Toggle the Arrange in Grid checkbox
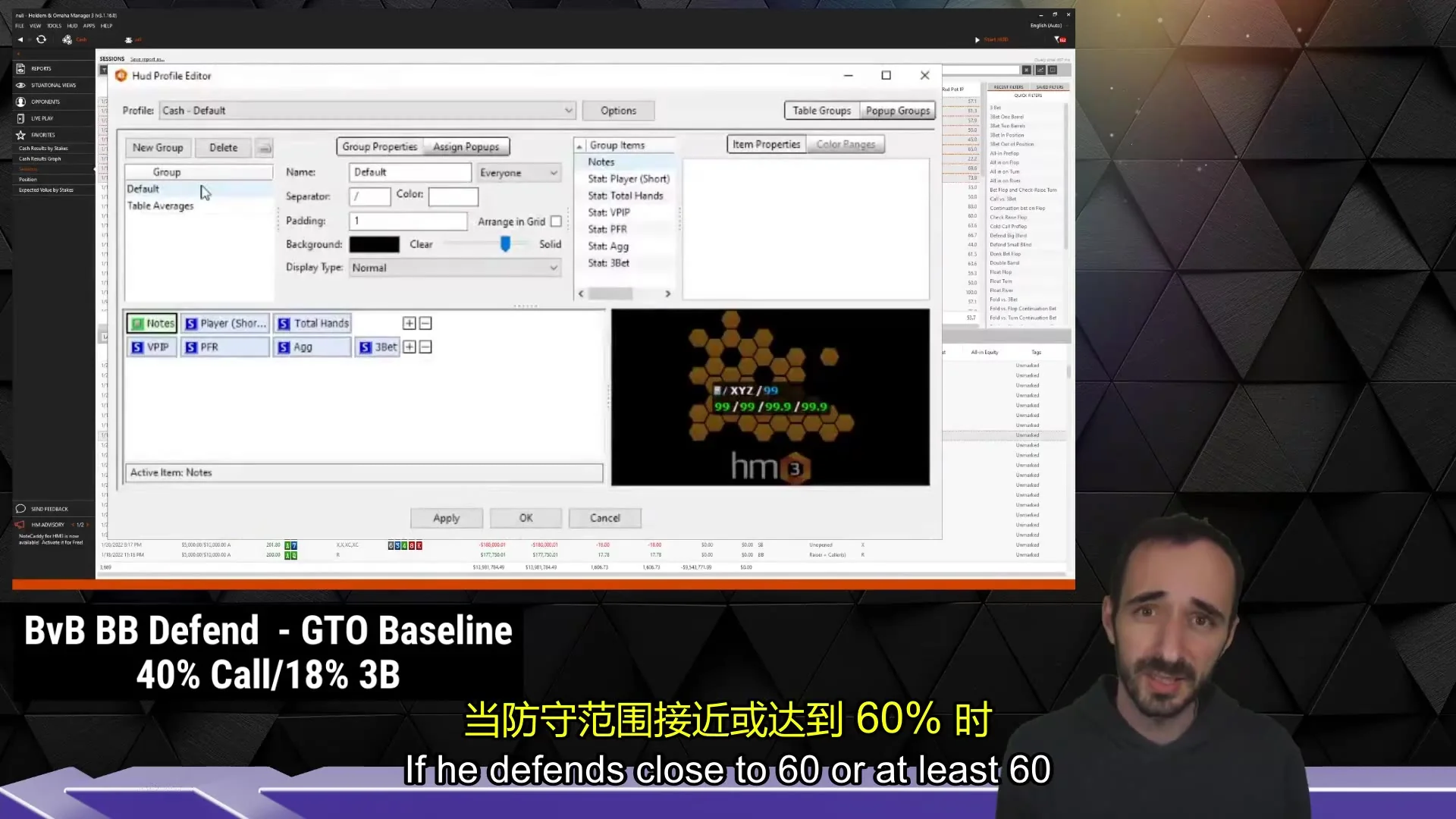Viewport: 1456px width, 819px height. coord(556,221)
